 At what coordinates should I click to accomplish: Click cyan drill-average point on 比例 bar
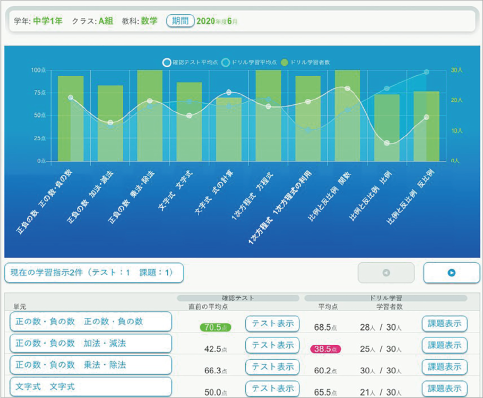[x=387, y=89]
